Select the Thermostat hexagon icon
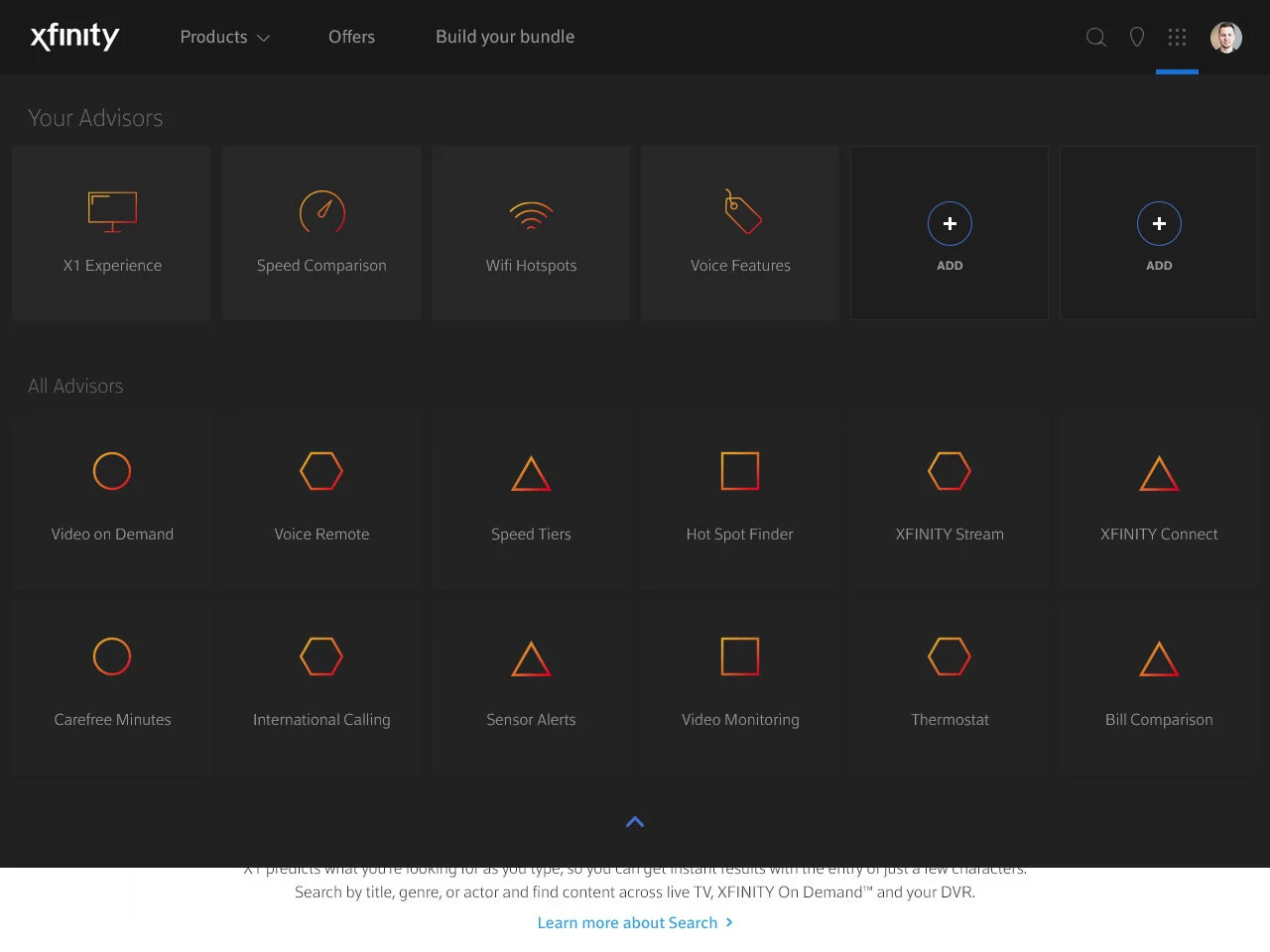 950,656
